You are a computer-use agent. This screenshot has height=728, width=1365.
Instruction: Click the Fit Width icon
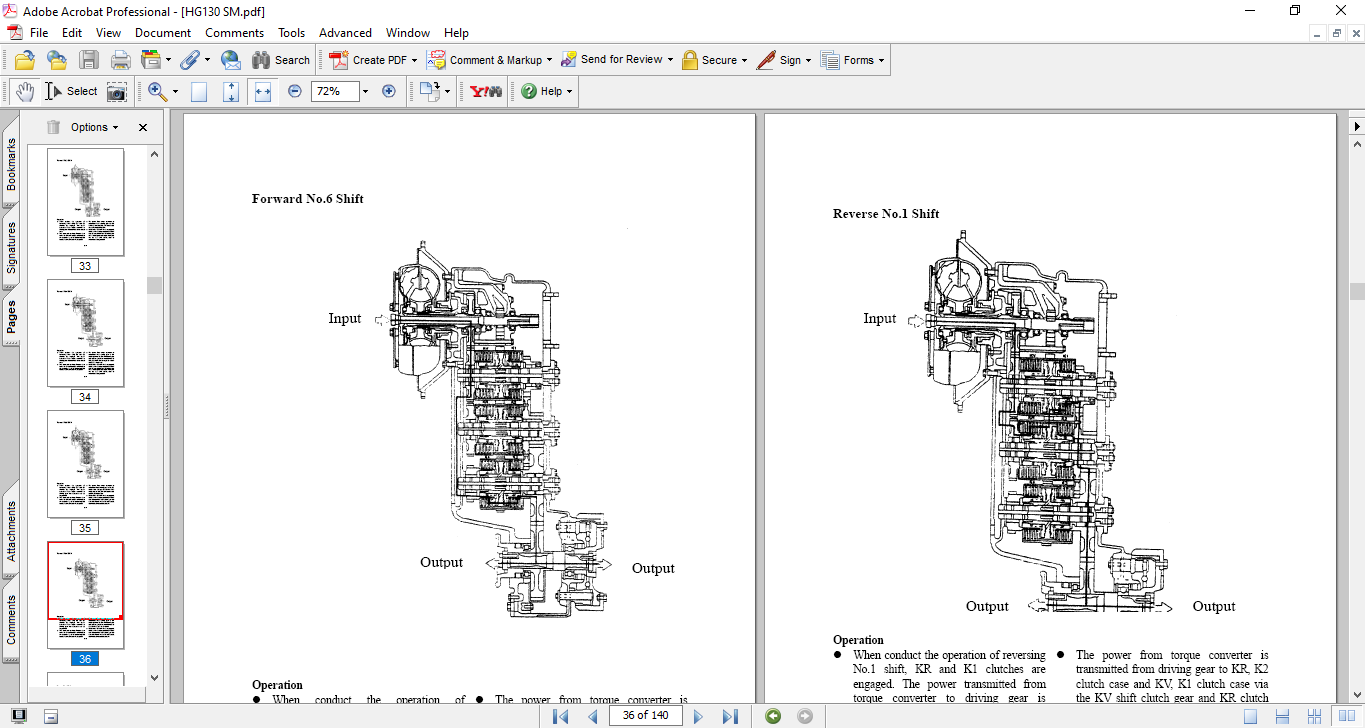pos(263,91)
